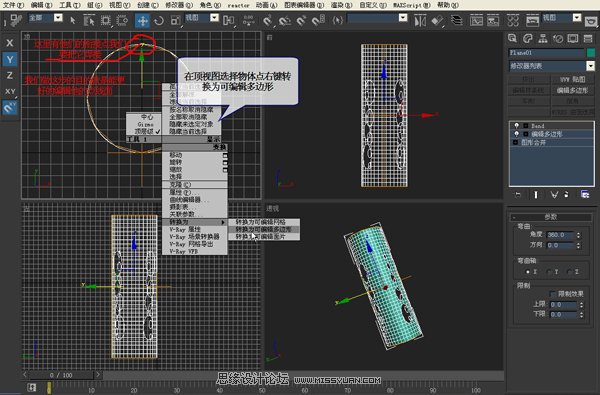Click Use Pivot Point Center icon
600x395 pixels.
(228, 20)
